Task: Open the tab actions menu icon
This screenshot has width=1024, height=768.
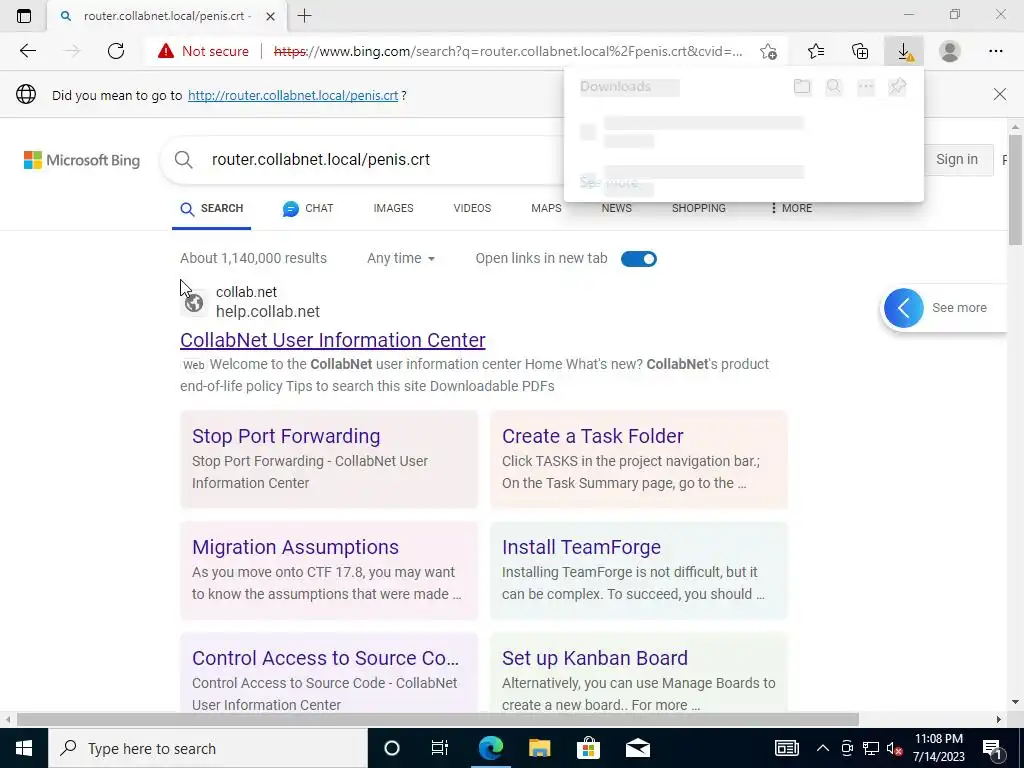Action: 24,16
